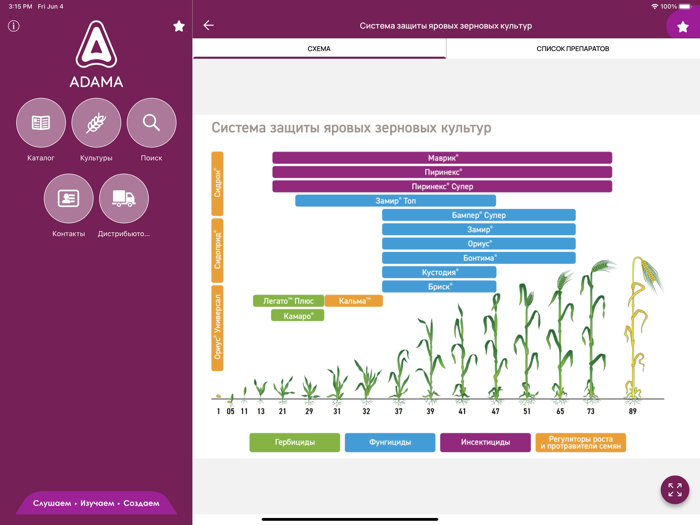Tap growth stage number 65

[x=560, y=411]
